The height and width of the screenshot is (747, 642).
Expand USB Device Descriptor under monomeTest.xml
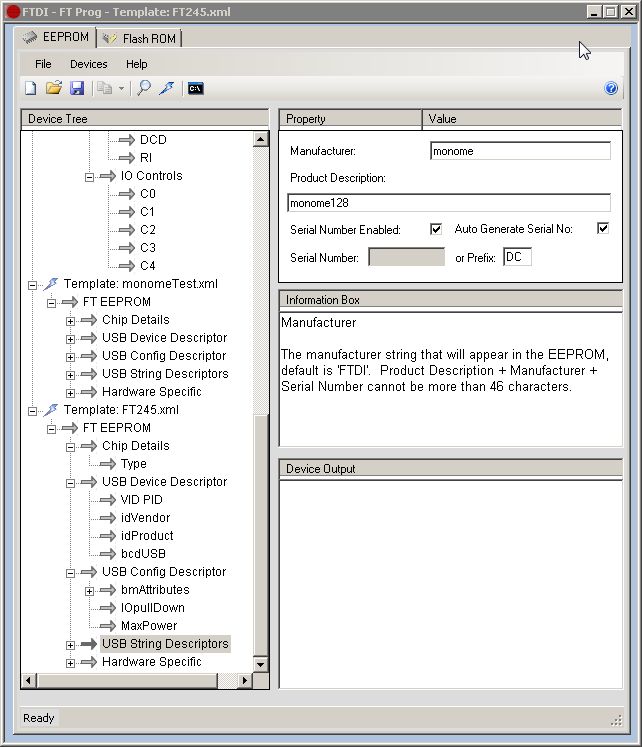tap(70, 340)
